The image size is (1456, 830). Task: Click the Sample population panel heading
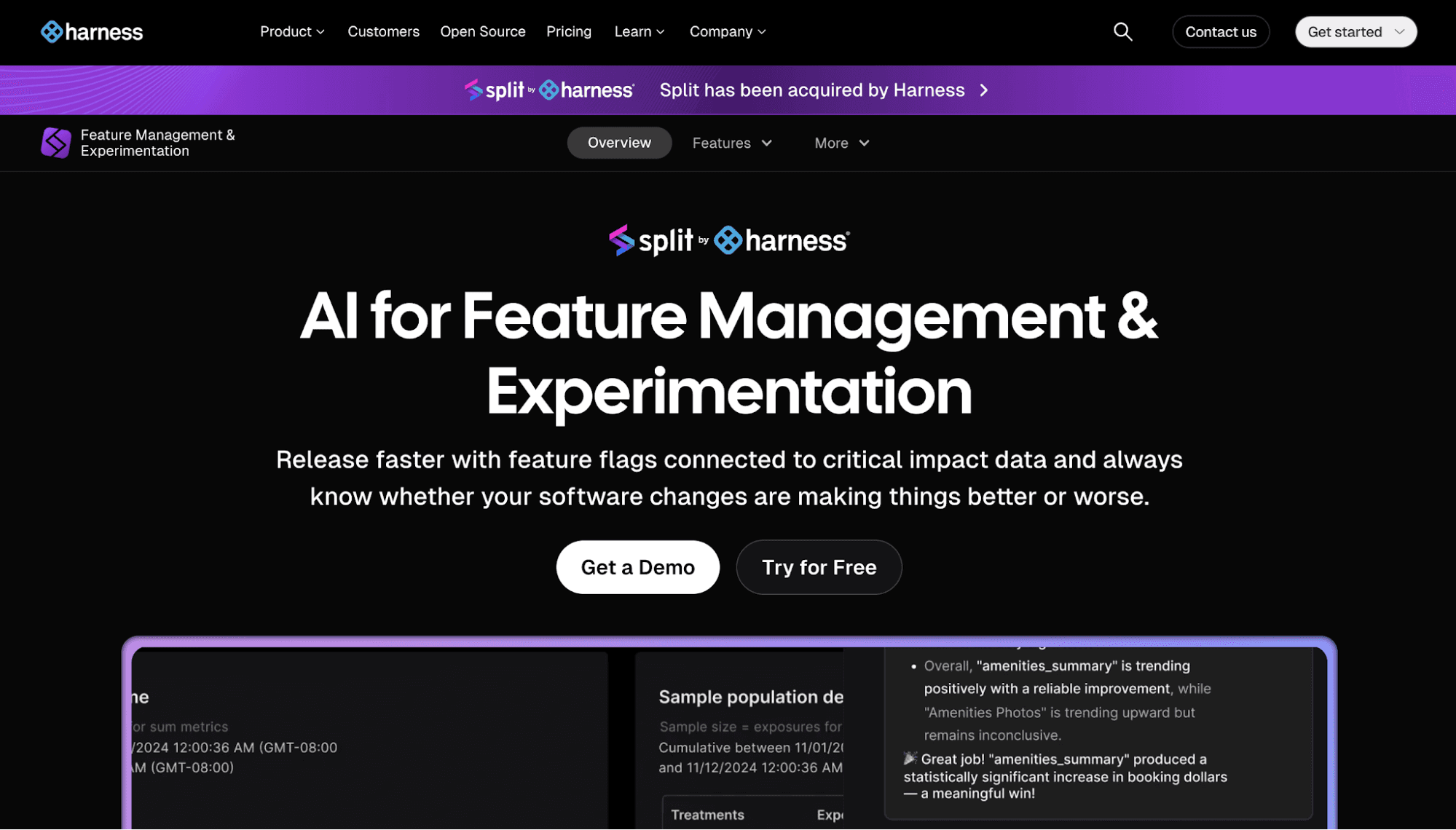751,697
